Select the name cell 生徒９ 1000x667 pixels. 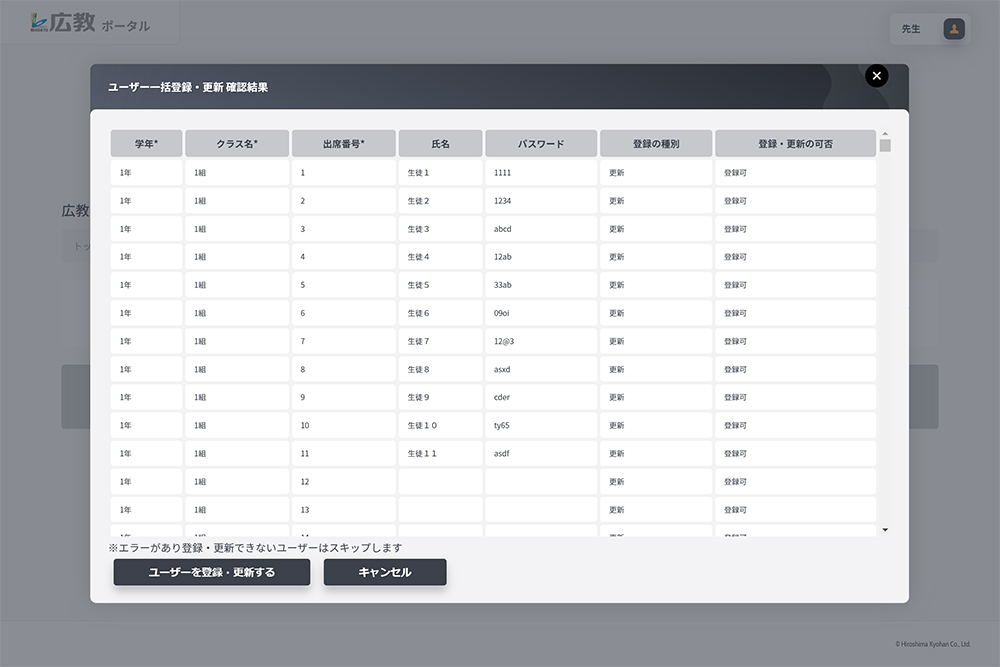pyautogui.click(x=440, y=397)
